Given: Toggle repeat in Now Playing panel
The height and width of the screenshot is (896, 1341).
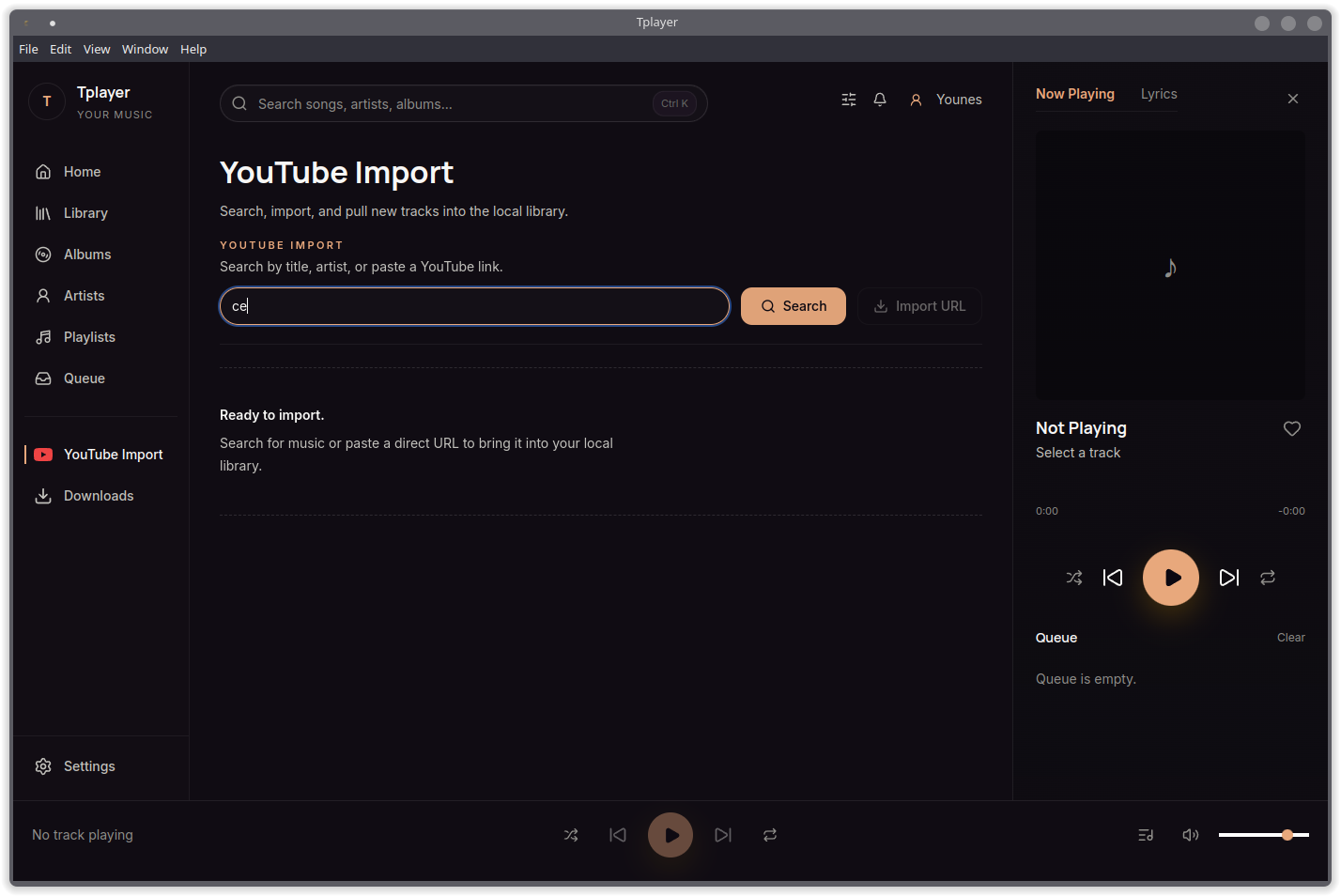Looking at the screenshot, I should pos(1268,578).
